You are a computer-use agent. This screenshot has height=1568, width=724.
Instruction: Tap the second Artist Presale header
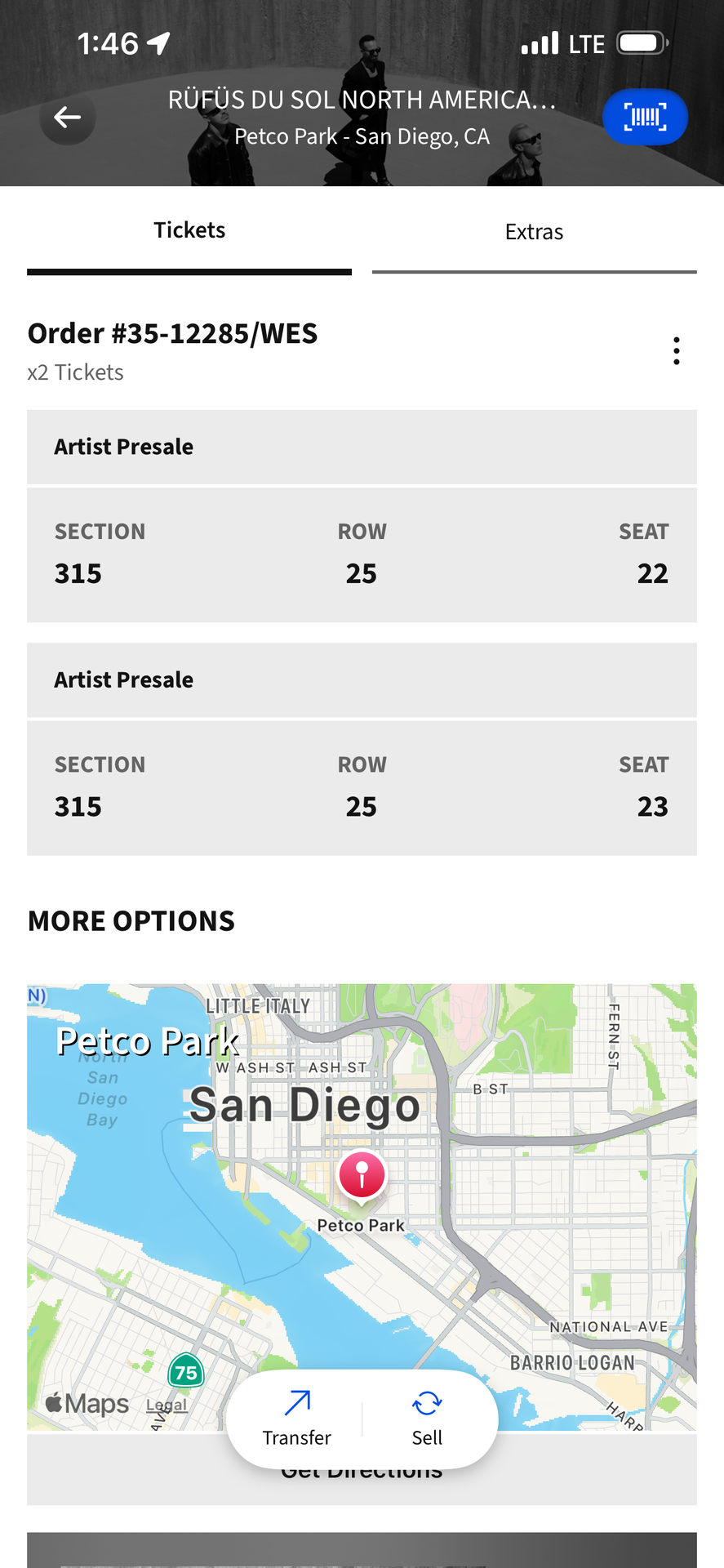pos(362,679)
